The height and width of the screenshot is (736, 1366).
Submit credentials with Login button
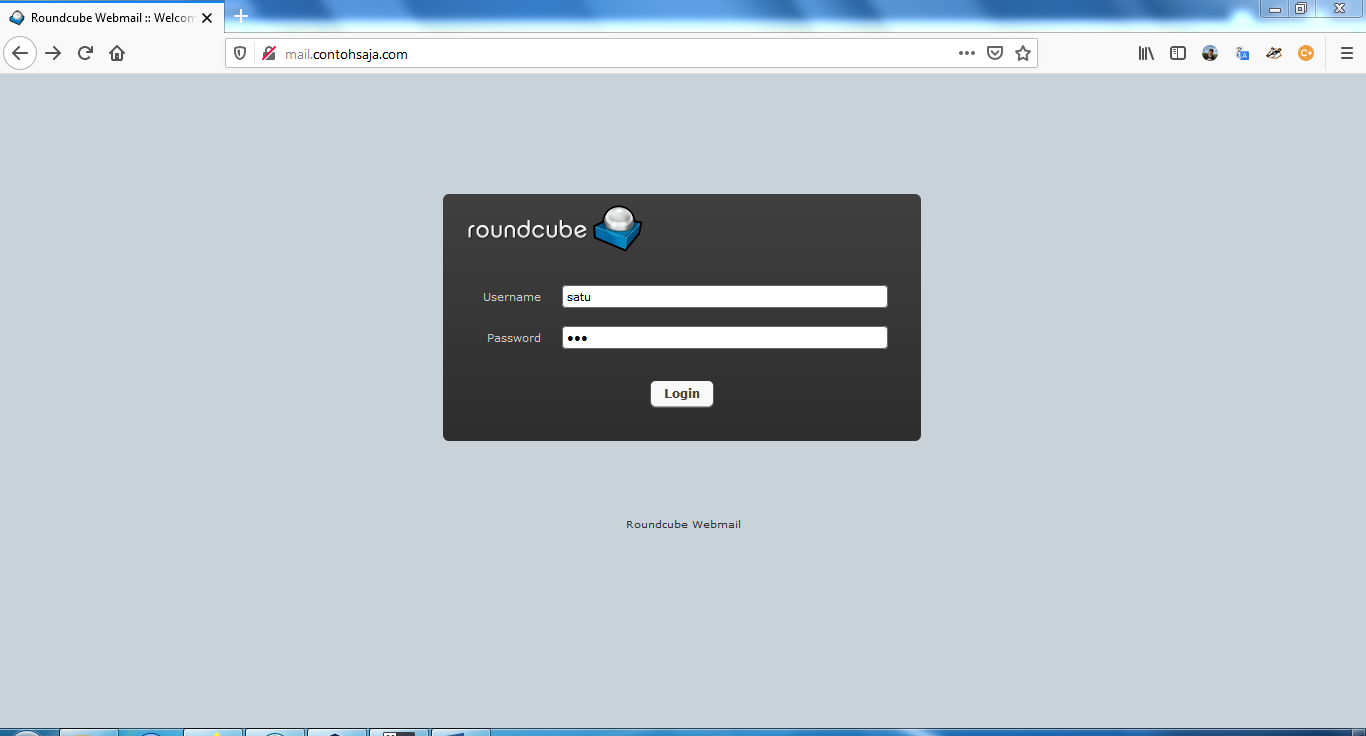tap(682, 394)
